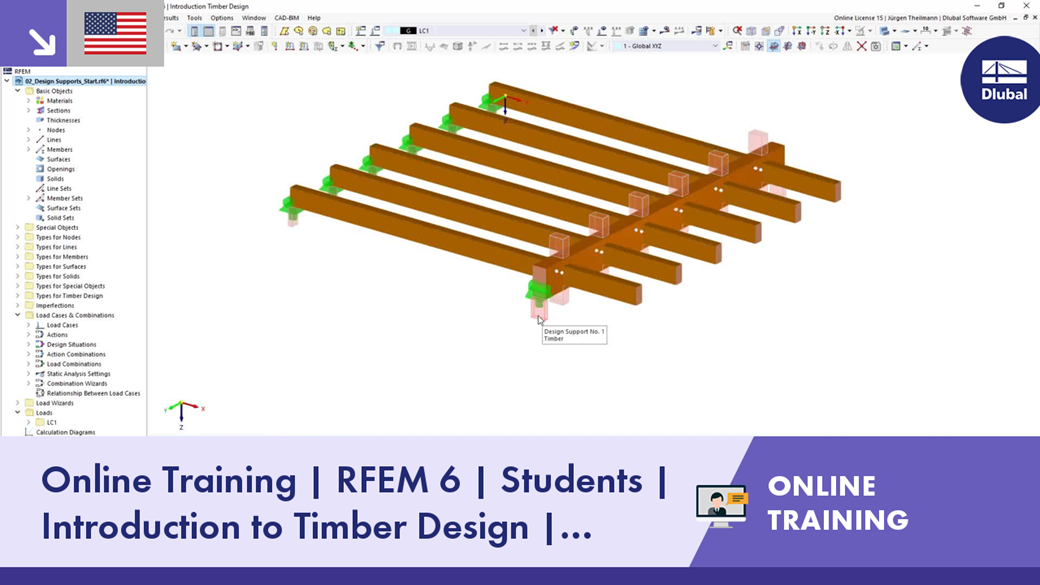Screen dimensions: 1040x585
Task: Click the new member tool icon
Action: coord(196,46)
